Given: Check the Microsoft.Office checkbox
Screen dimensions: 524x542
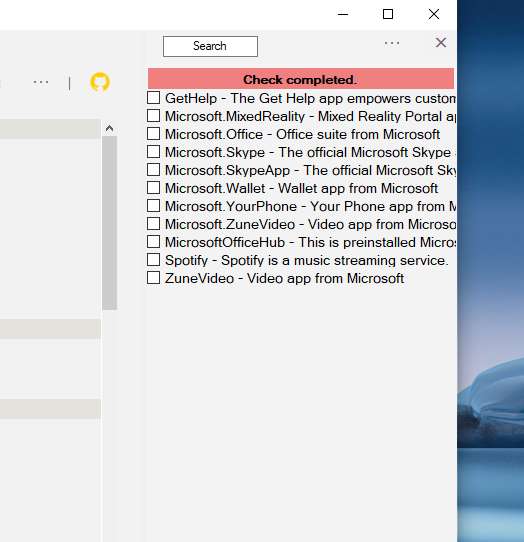Looking at the screenshot, I should point(153,134).
